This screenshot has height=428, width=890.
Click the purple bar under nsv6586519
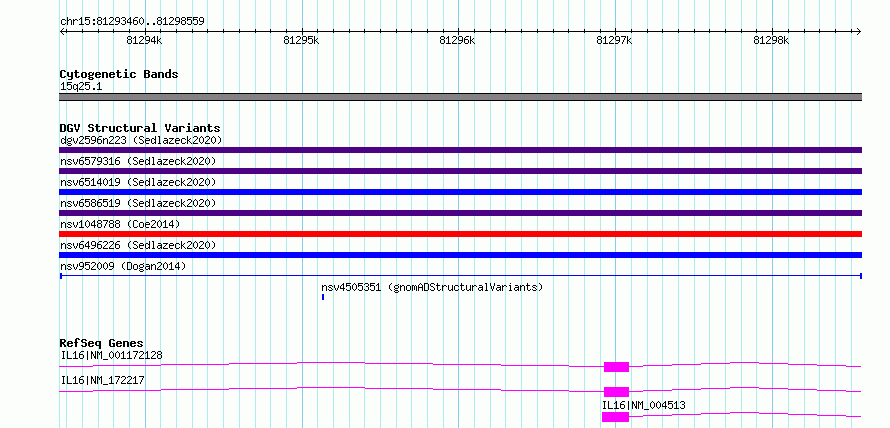point(460,213)
